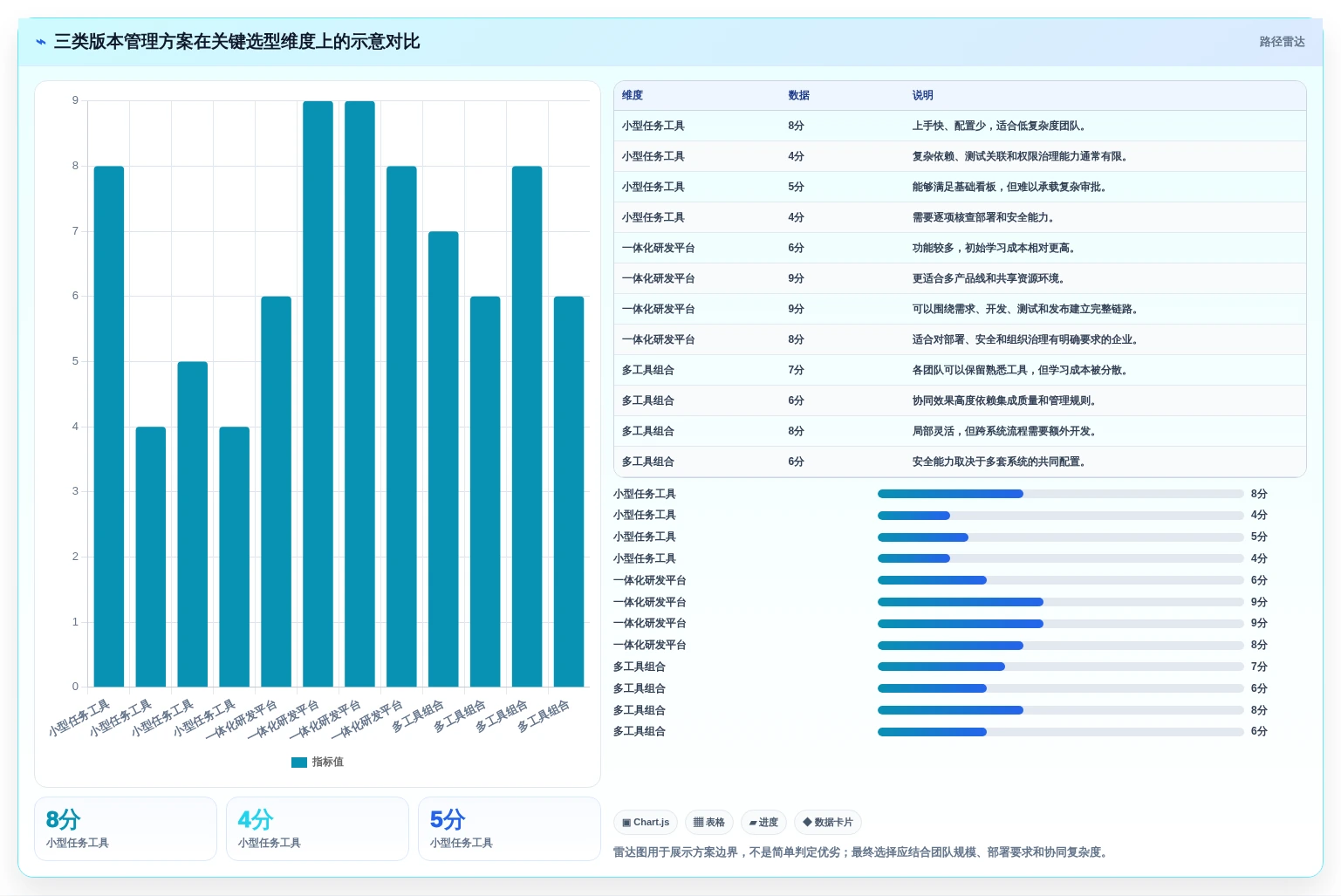Click the chart bar reaching value 7
Image resolution: width=1341 pixels, height=896 pixels.
click(x=443, y=459)
